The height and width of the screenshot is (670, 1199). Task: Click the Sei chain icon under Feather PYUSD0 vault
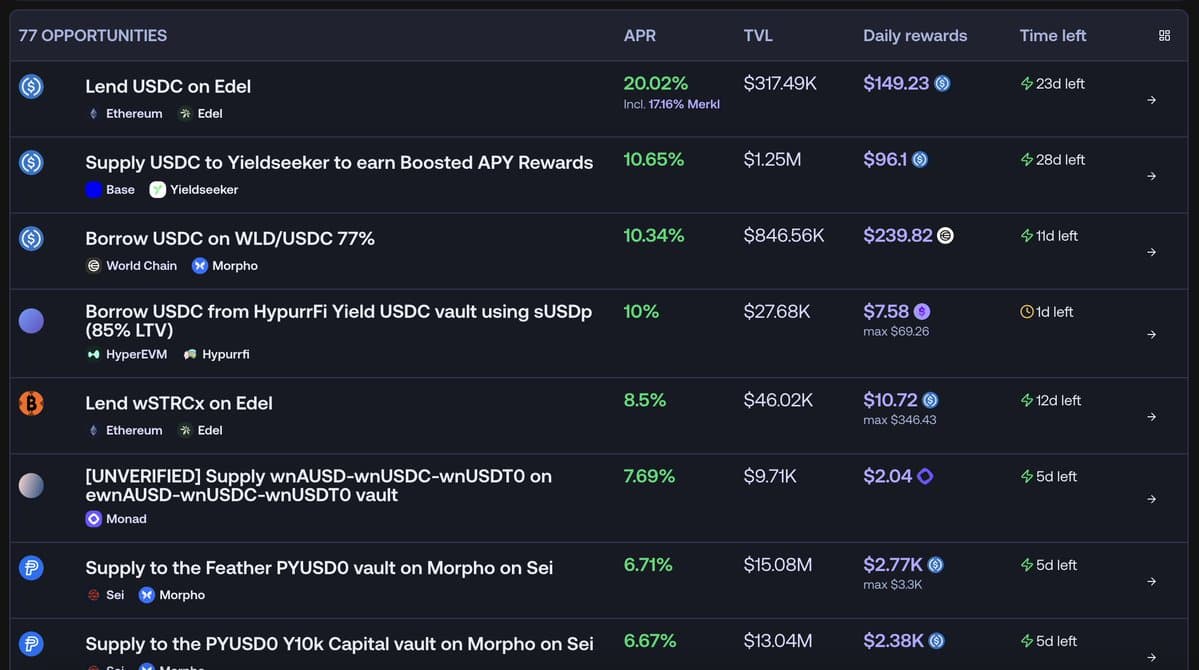[93, 595]
